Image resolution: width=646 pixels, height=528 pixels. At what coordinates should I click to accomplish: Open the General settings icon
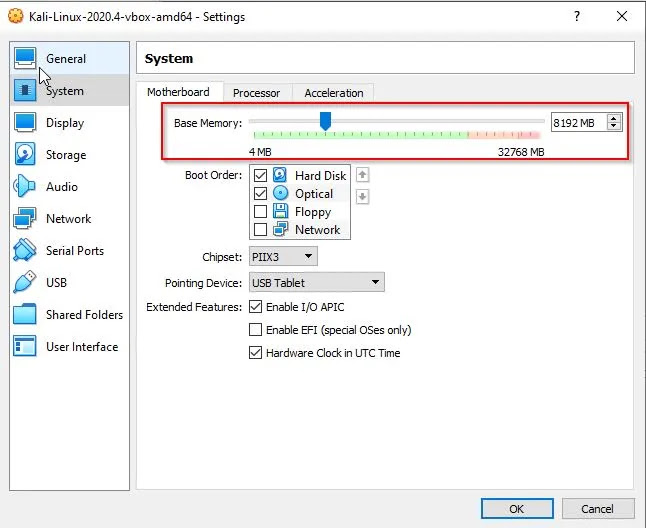[25, 58]
